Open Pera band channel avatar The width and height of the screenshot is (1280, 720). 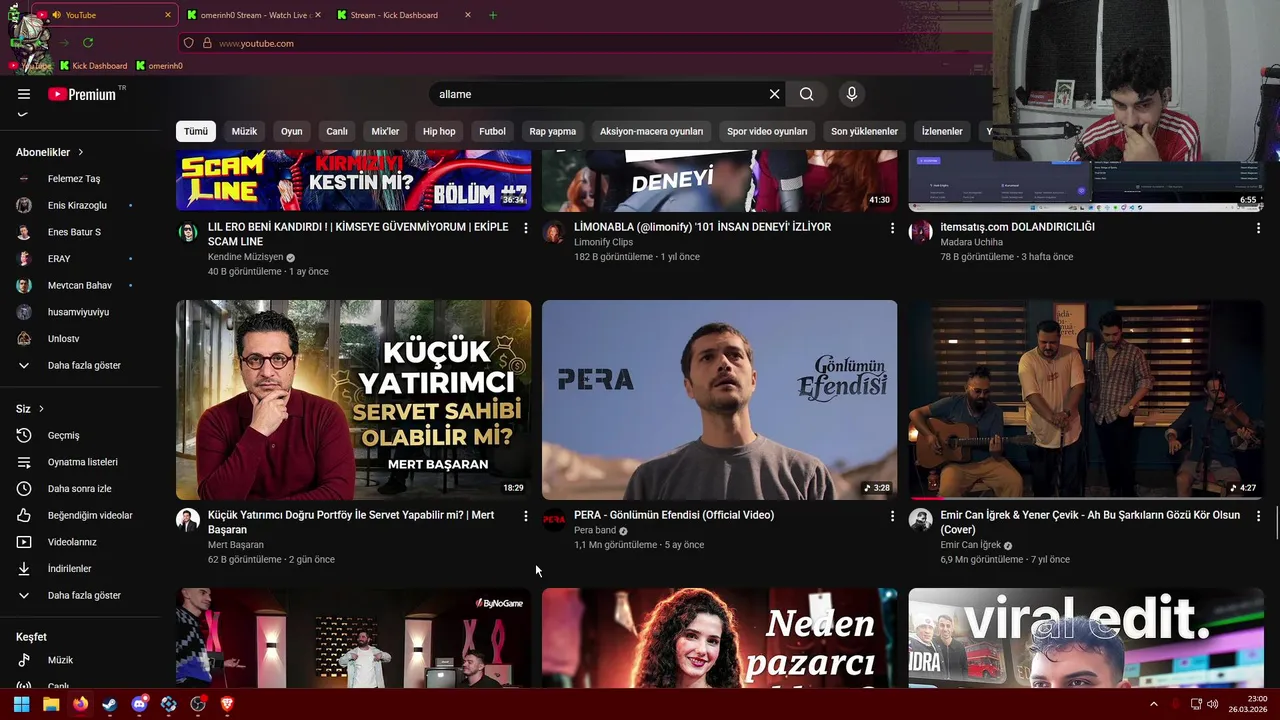point(554,519)
